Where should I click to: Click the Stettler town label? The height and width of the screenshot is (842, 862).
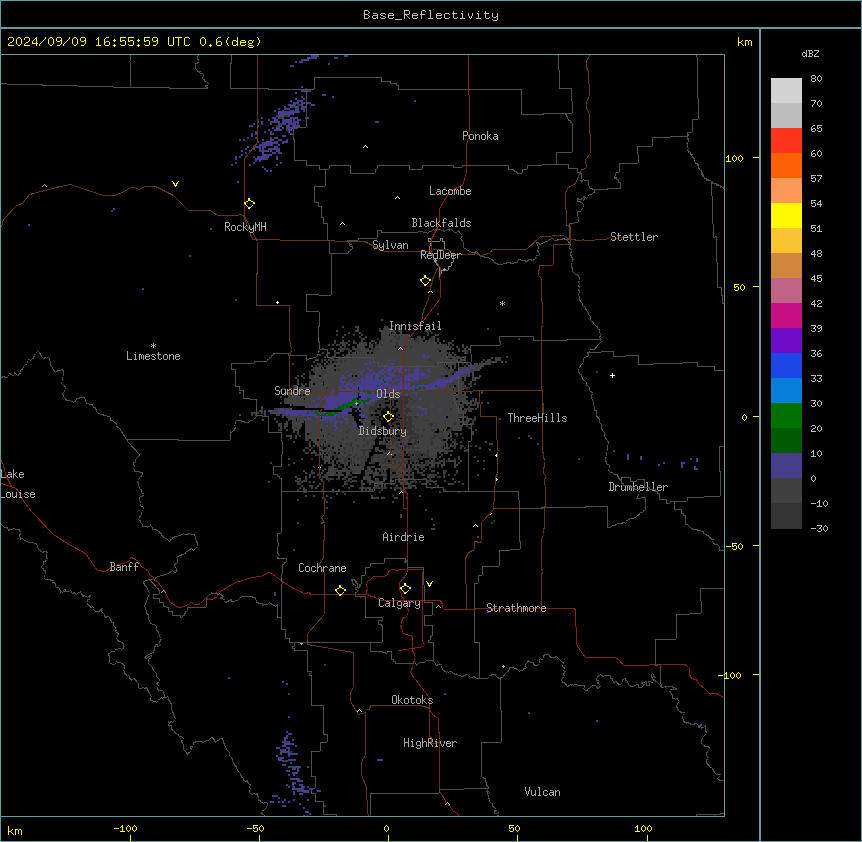coord(633,237)
